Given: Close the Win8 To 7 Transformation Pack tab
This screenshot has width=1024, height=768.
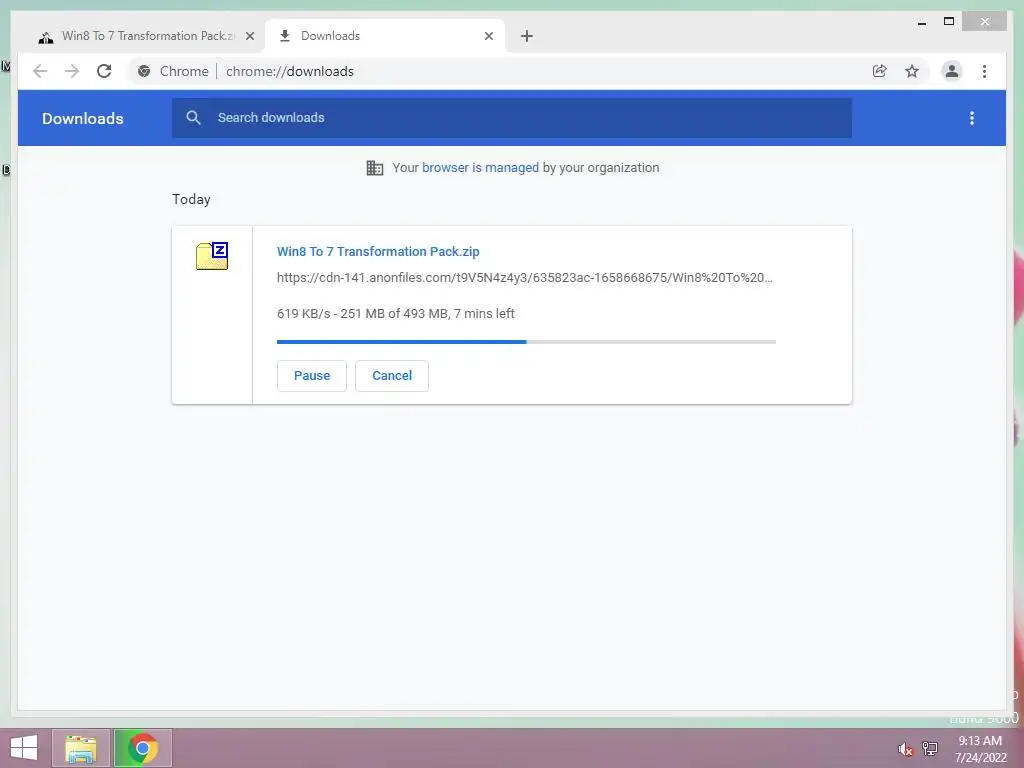Looking at the screenshot, I should tap(249, 37).
